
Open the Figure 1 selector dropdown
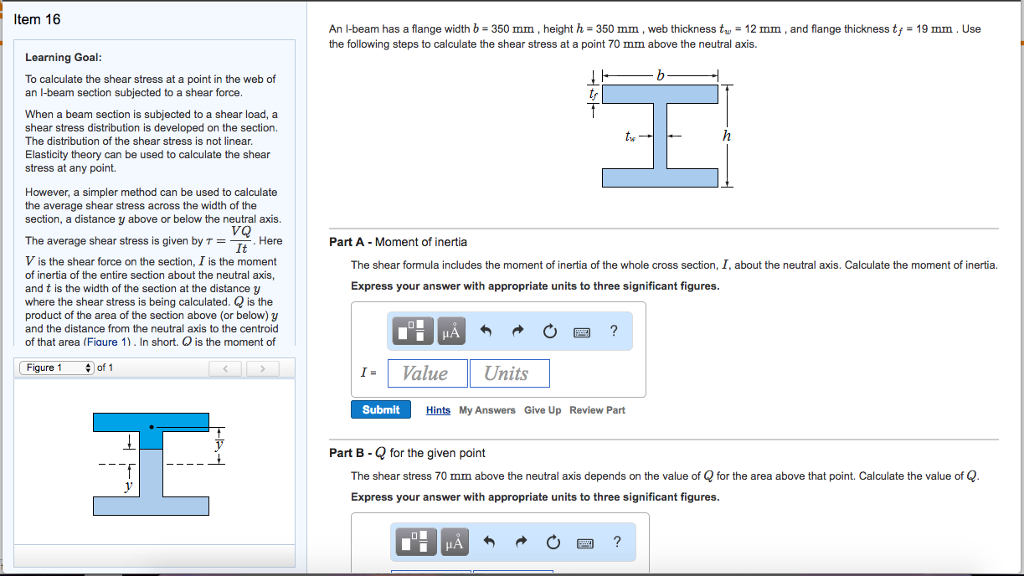pyautogui.click(x=57, y=368)
